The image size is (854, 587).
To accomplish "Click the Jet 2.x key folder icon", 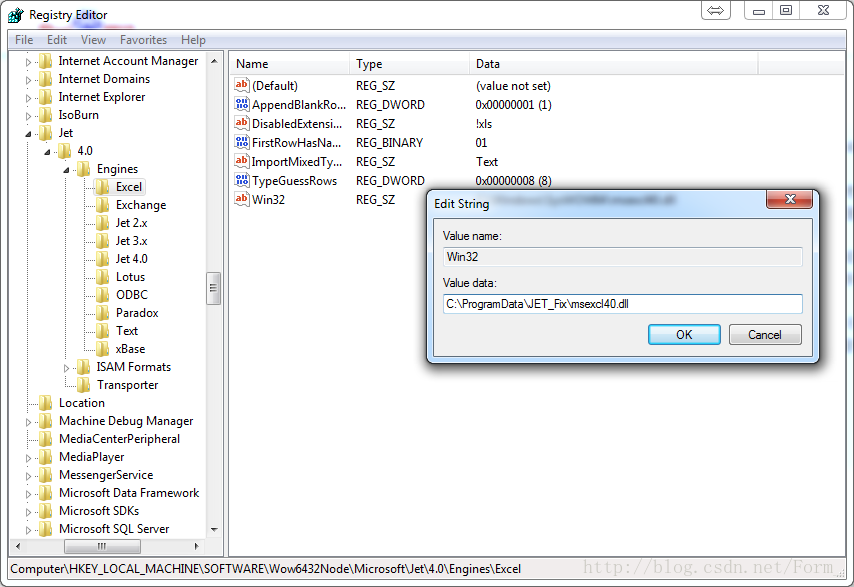I will pyautogui.click(x=102, y=223).
